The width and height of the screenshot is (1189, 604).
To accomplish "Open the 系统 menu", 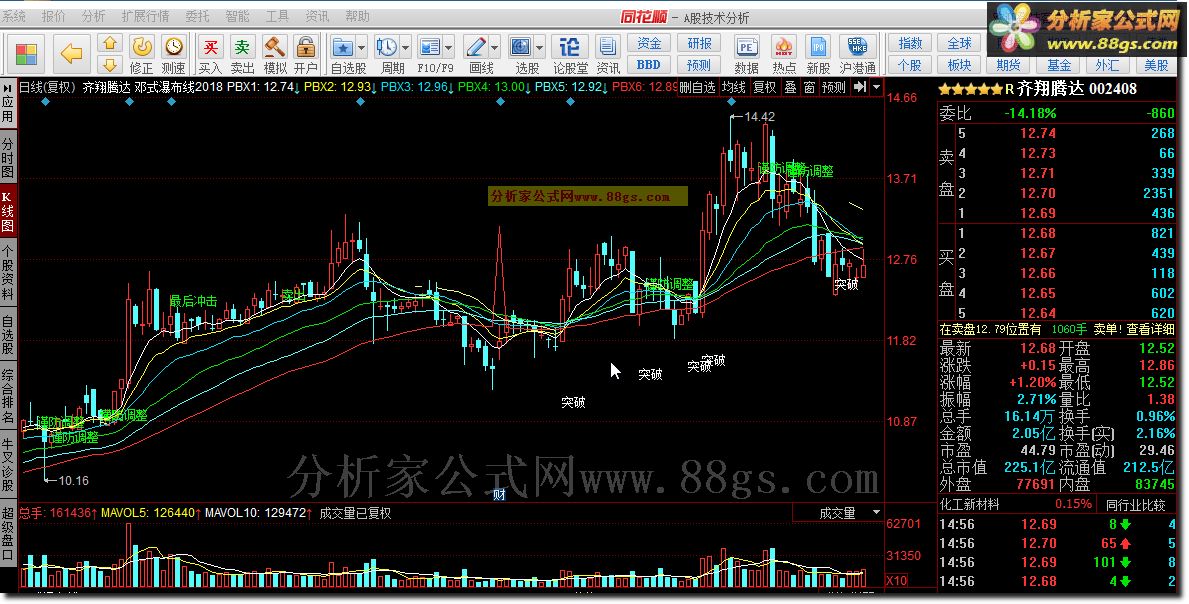I will 14,16.
